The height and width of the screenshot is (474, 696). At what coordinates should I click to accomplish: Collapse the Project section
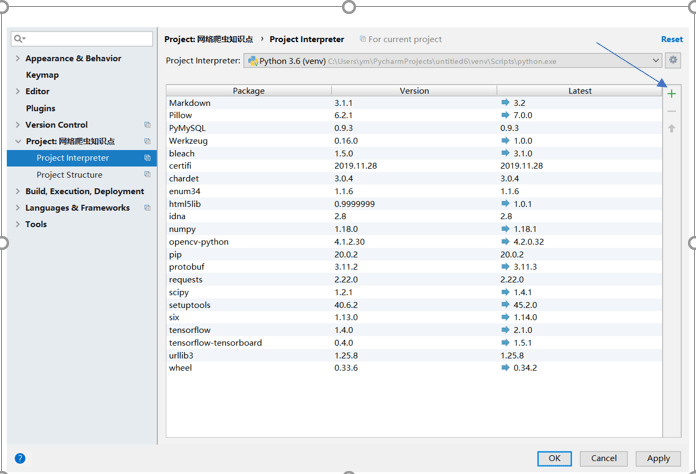18,141
